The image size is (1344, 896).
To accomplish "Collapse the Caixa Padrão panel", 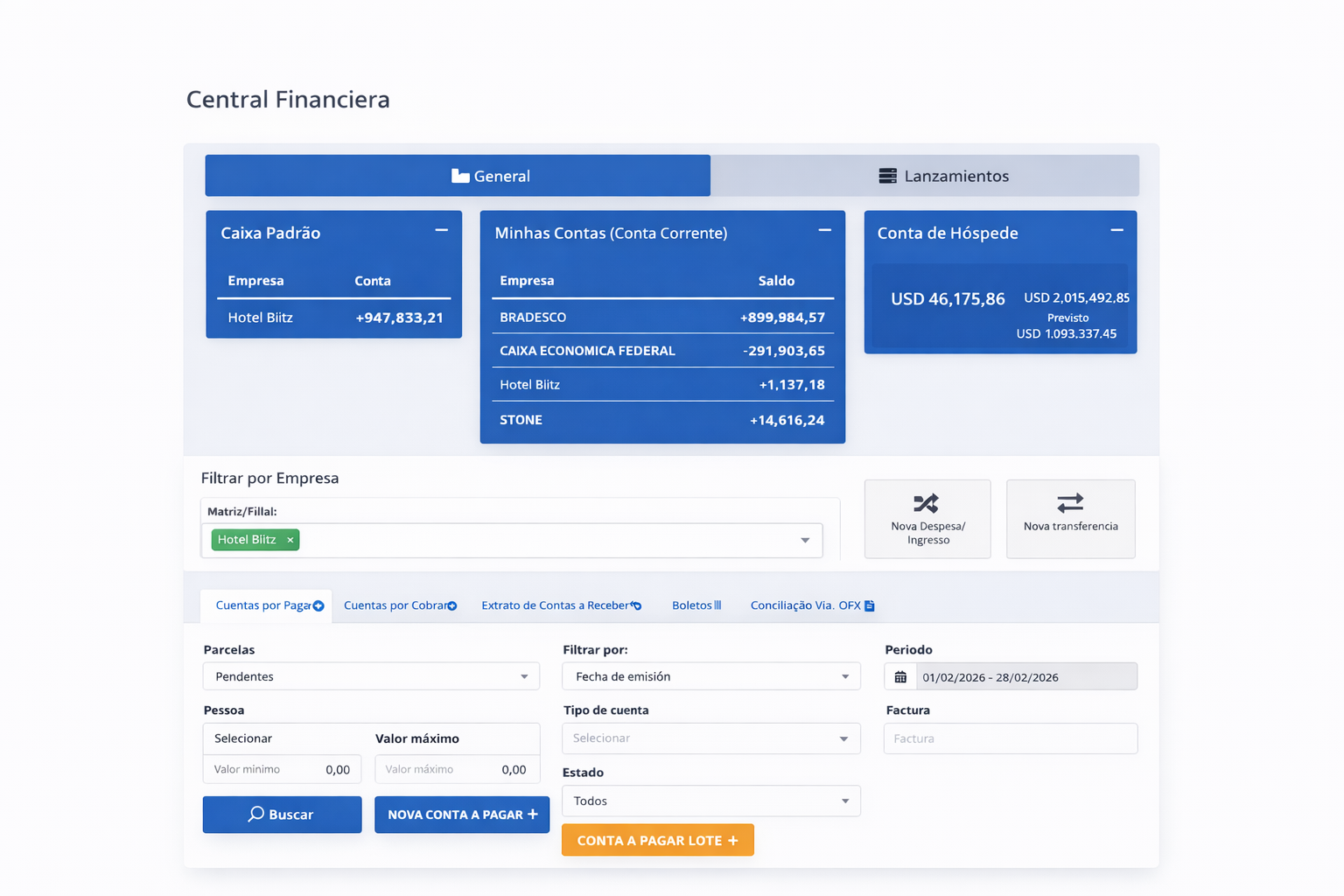I will click(441, 231).
